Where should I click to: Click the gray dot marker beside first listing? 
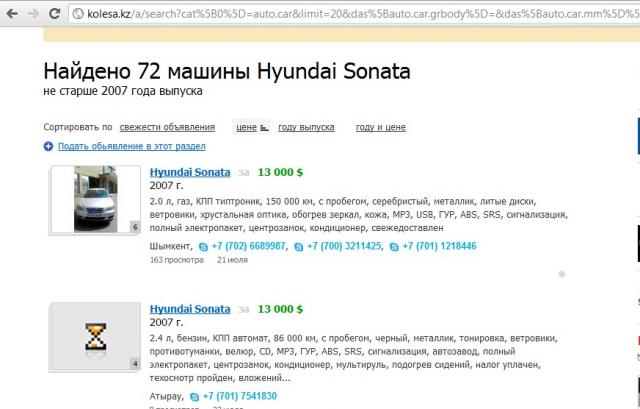[562, 274]
